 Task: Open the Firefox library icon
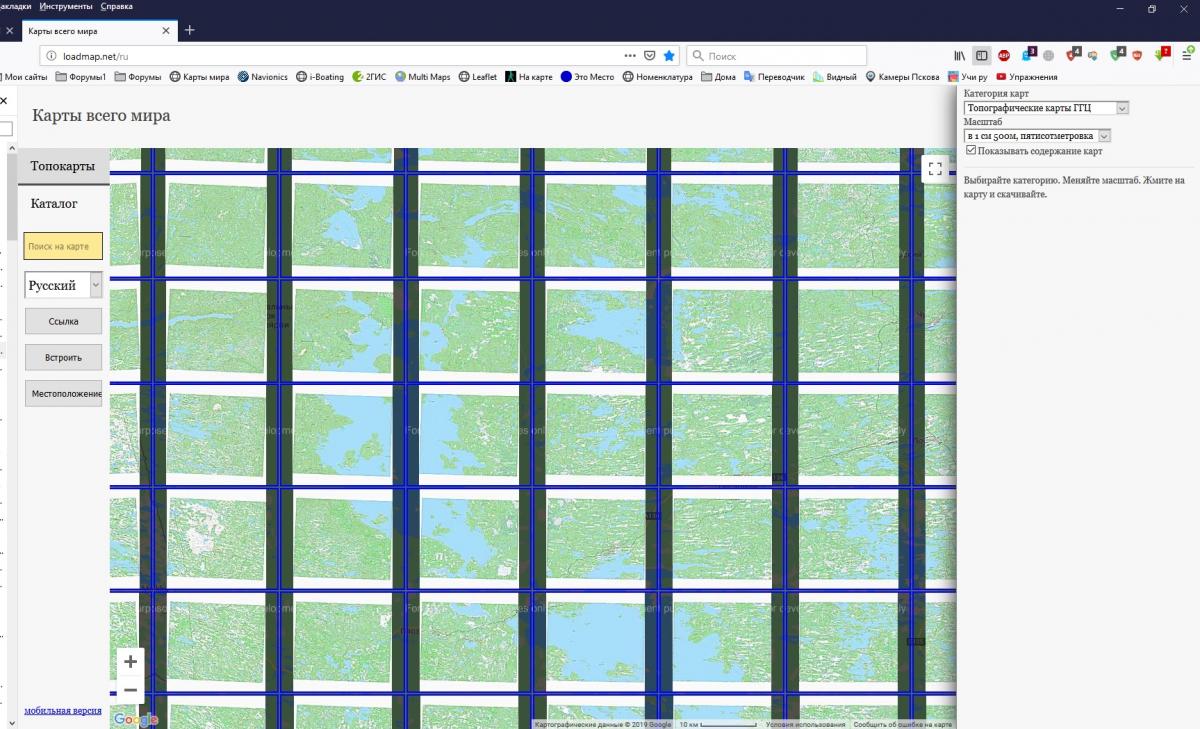click(x=960, y=56)
